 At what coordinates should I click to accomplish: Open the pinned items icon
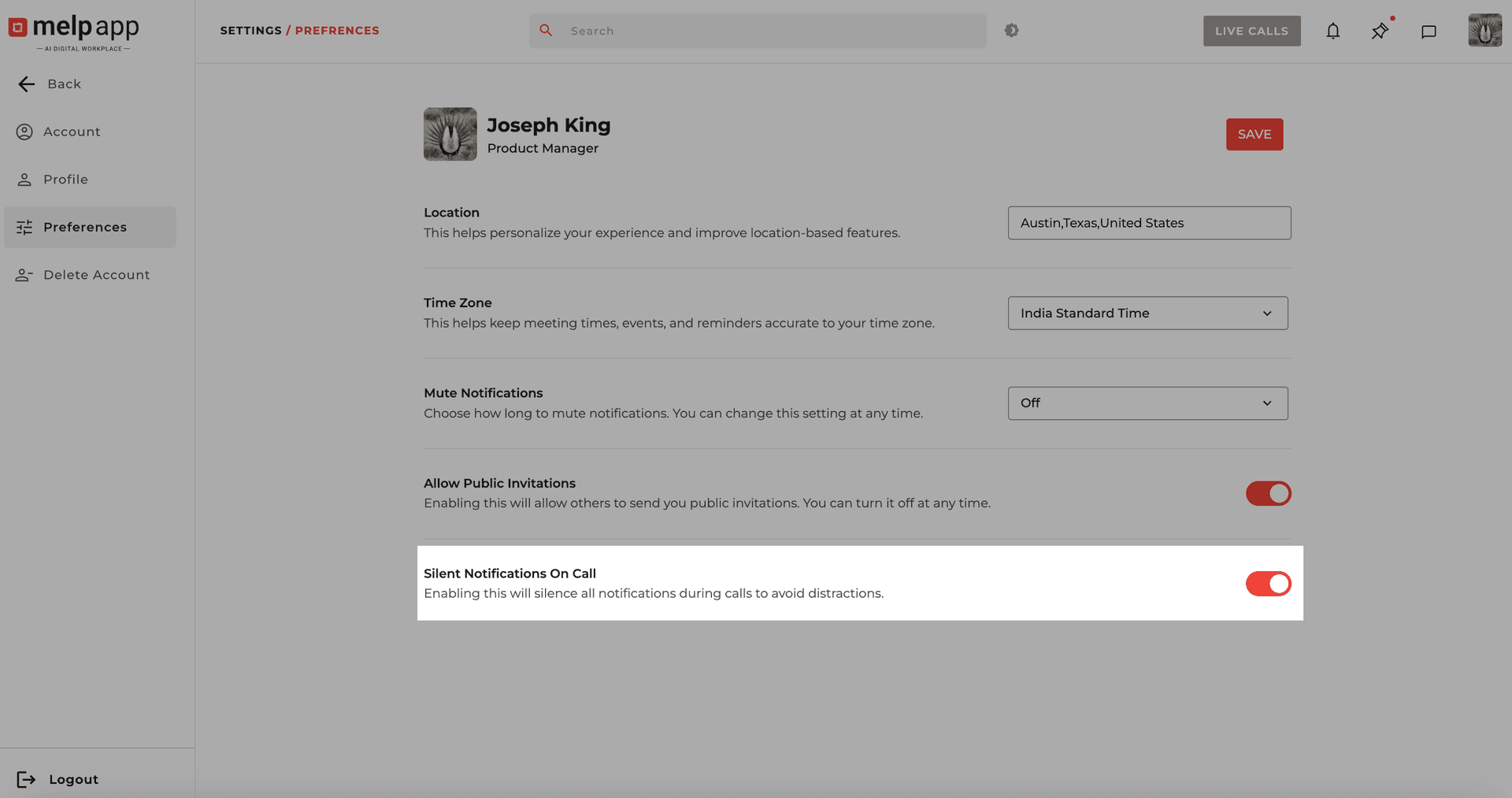coord(1380,32)
